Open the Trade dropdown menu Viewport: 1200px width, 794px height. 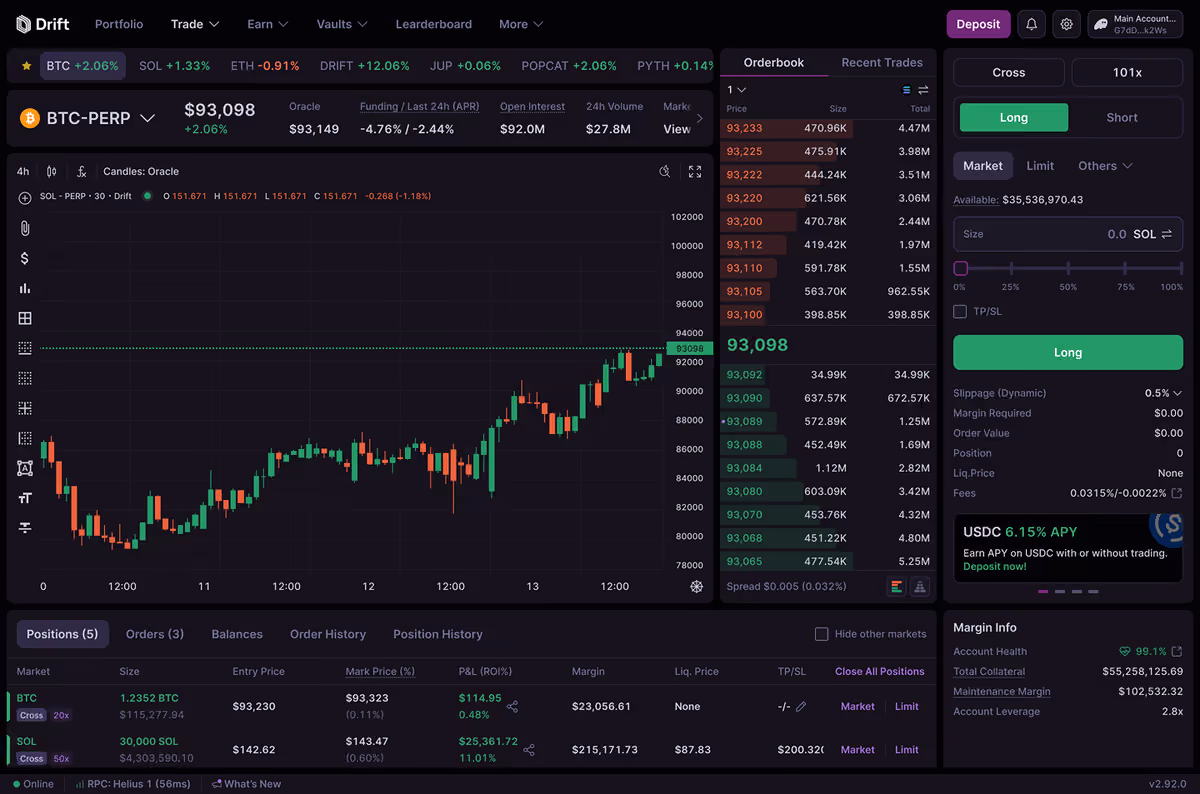195,24
